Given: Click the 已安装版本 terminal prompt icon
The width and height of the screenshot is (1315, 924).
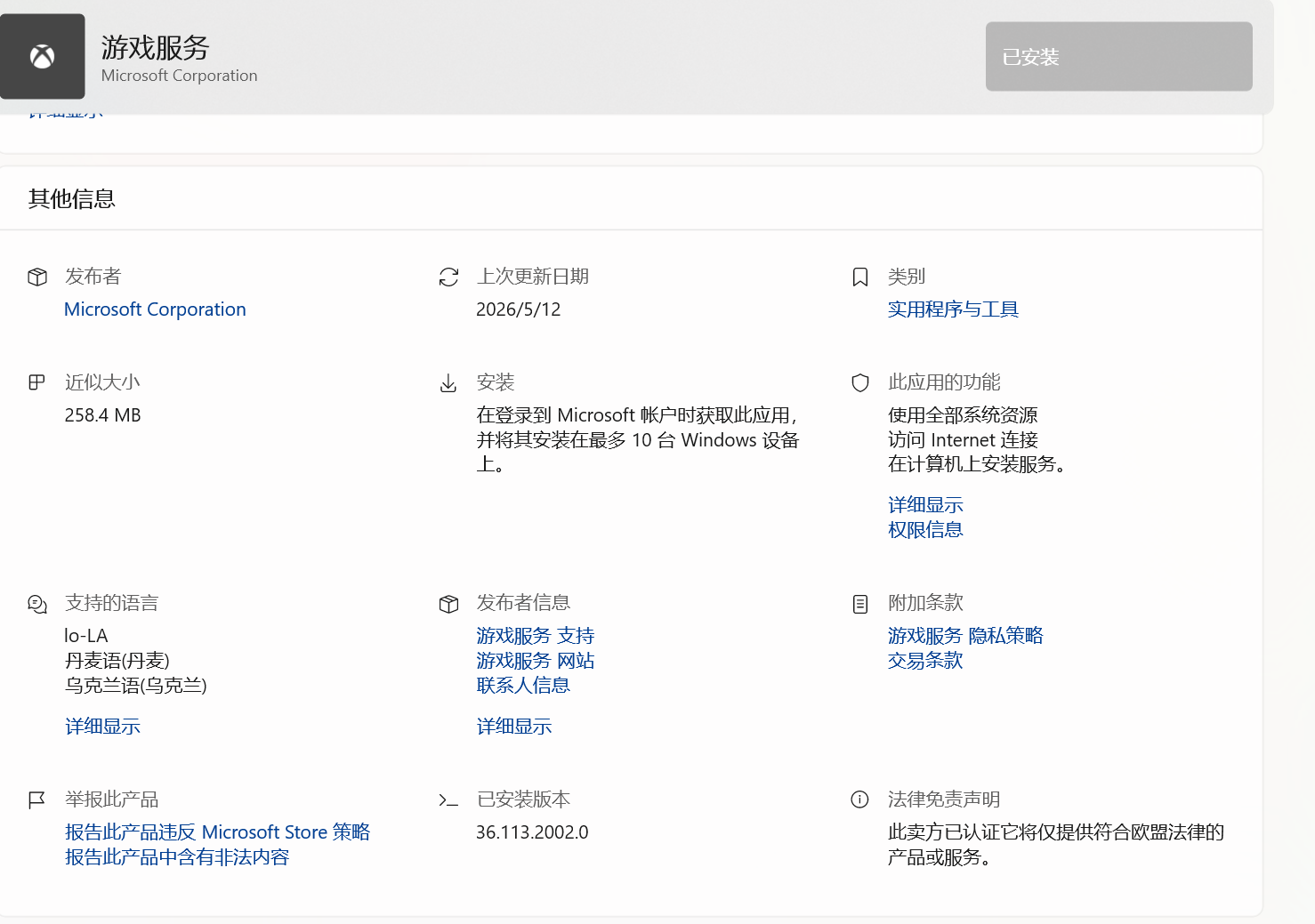Looking at the screenshot, I should point(448,800).
